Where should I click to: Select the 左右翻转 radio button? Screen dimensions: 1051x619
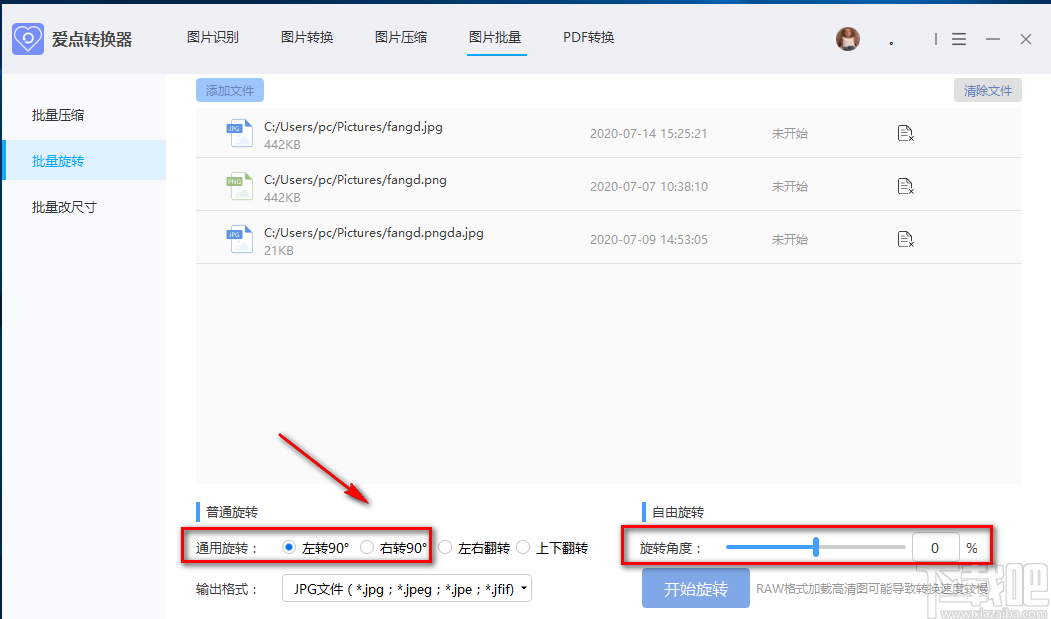(x=445, y=547)
